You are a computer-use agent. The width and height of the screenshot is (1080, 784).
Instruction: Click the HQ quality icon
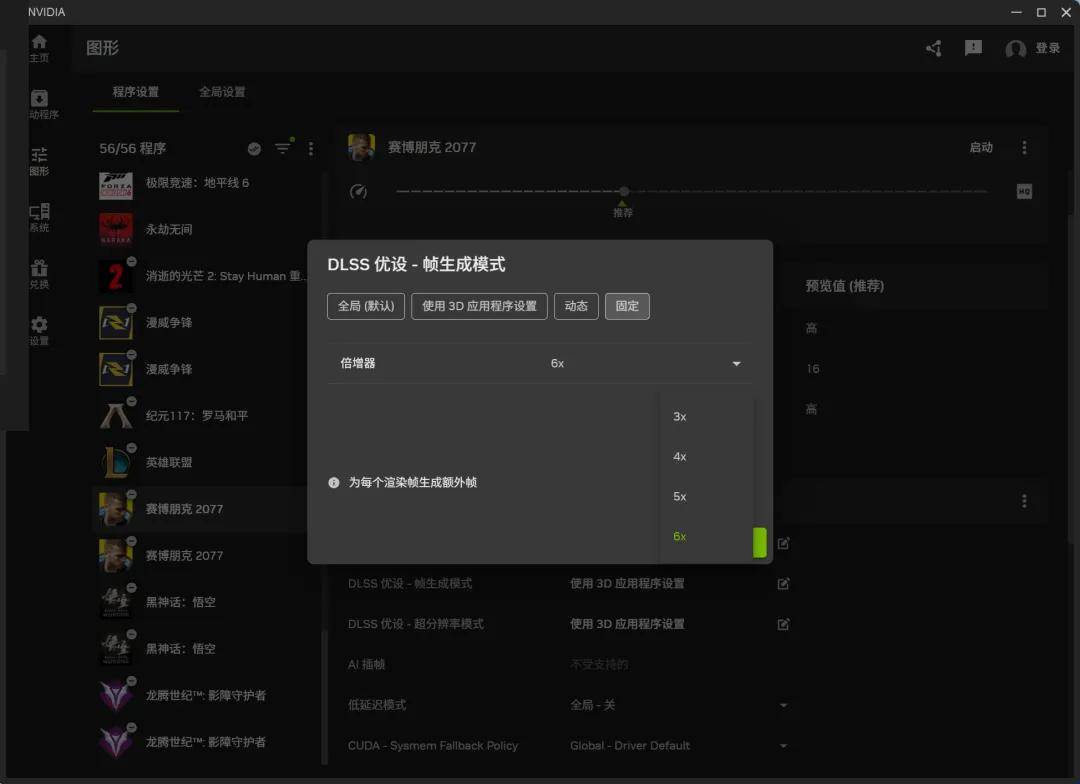point(1024,192)
